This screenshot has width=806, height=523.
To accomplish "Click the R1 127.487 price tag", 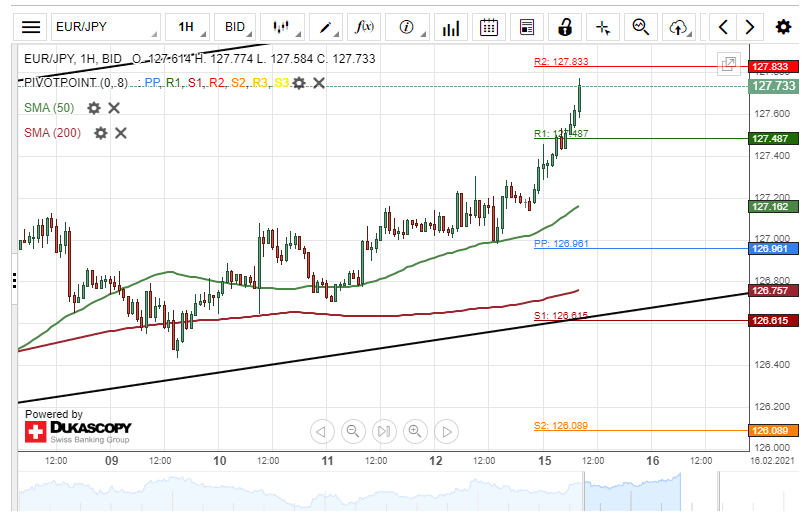I will click(x=774, y=138).
